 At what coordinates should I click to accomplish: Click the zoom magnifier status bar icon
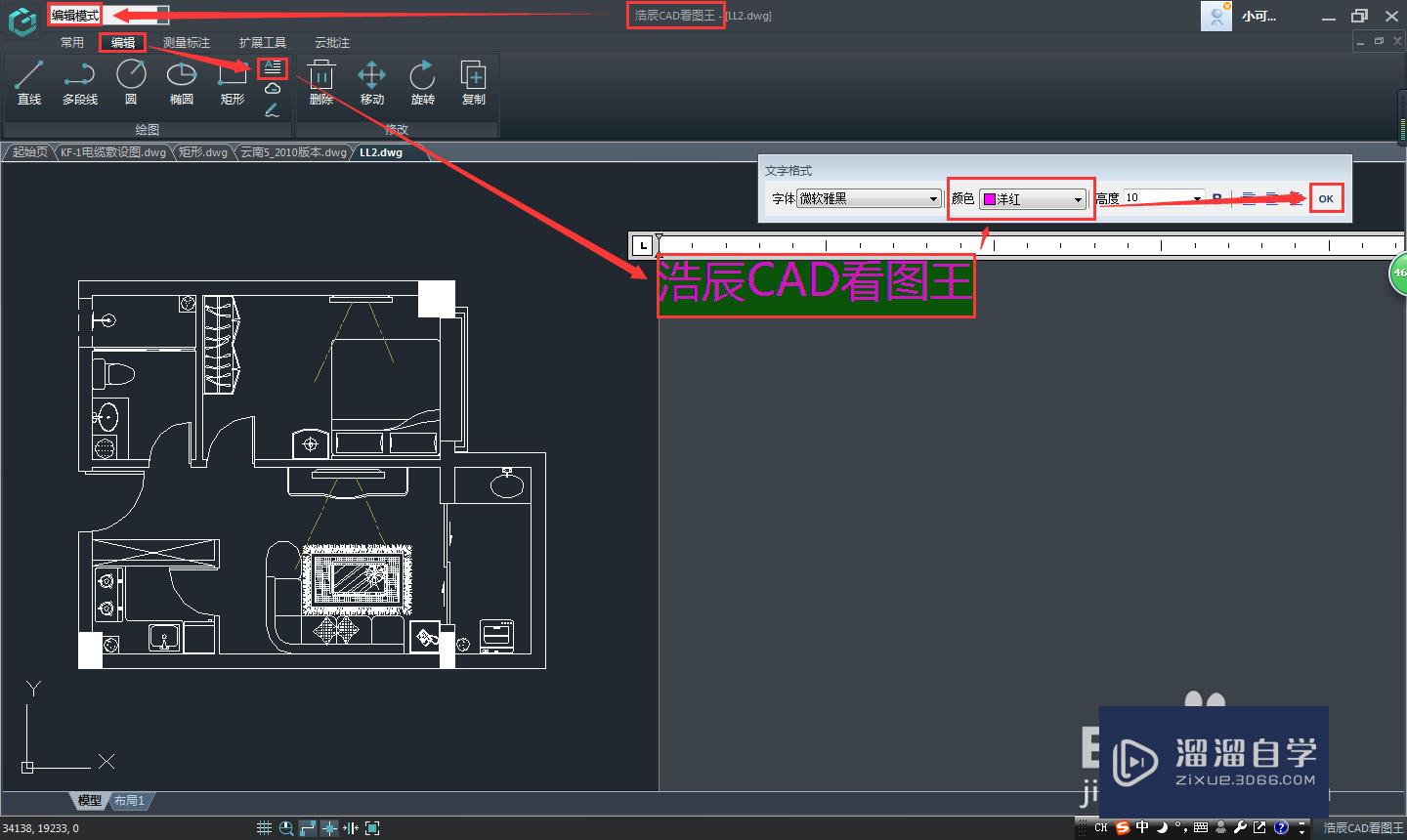pos(286,828)
